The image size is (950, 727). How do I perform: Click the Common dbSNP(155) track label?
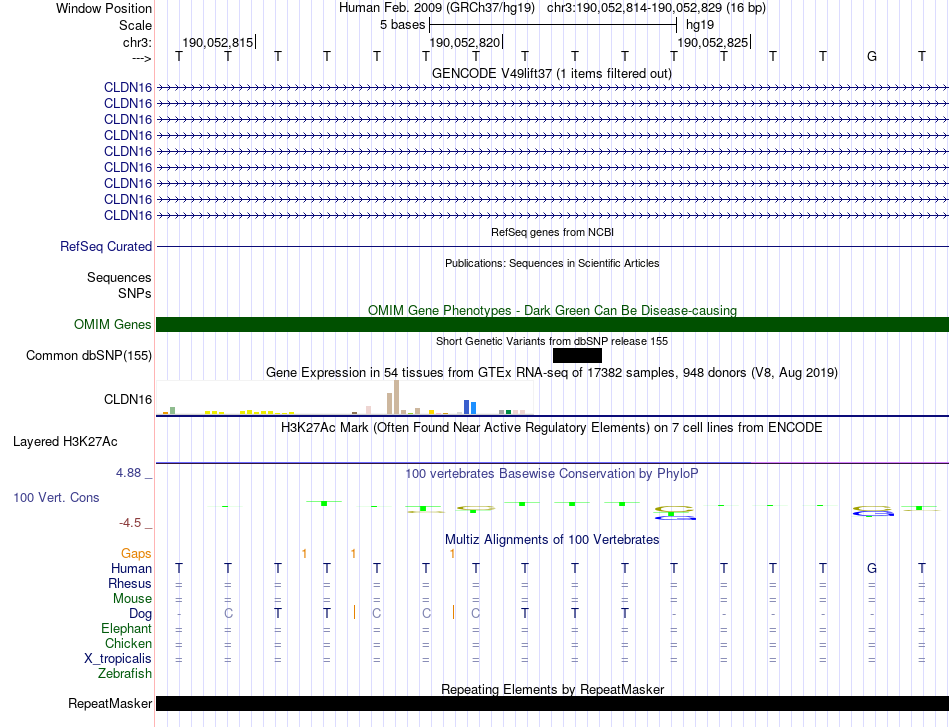[x=88, y=356]
